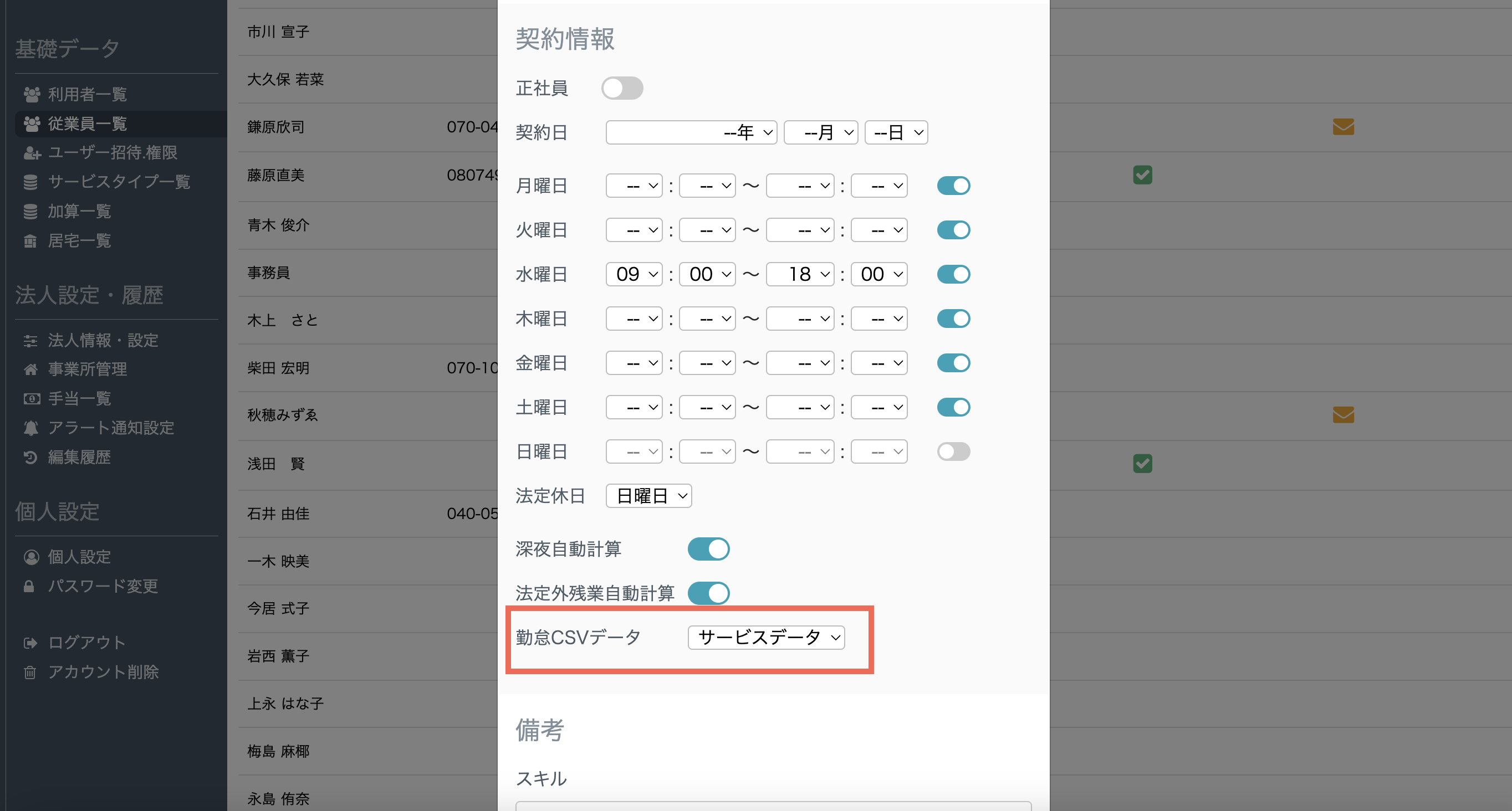
Task: Click the envelope icon in 鎌原欣司's row
Action: coord(1344,127)
